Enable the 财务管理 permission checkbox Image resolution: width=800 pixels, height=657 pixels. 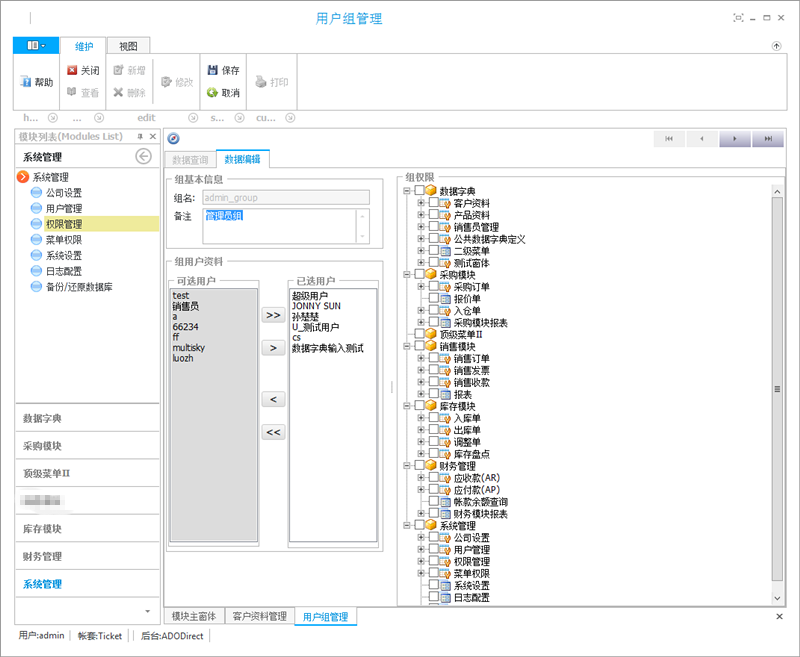(419, 465)
